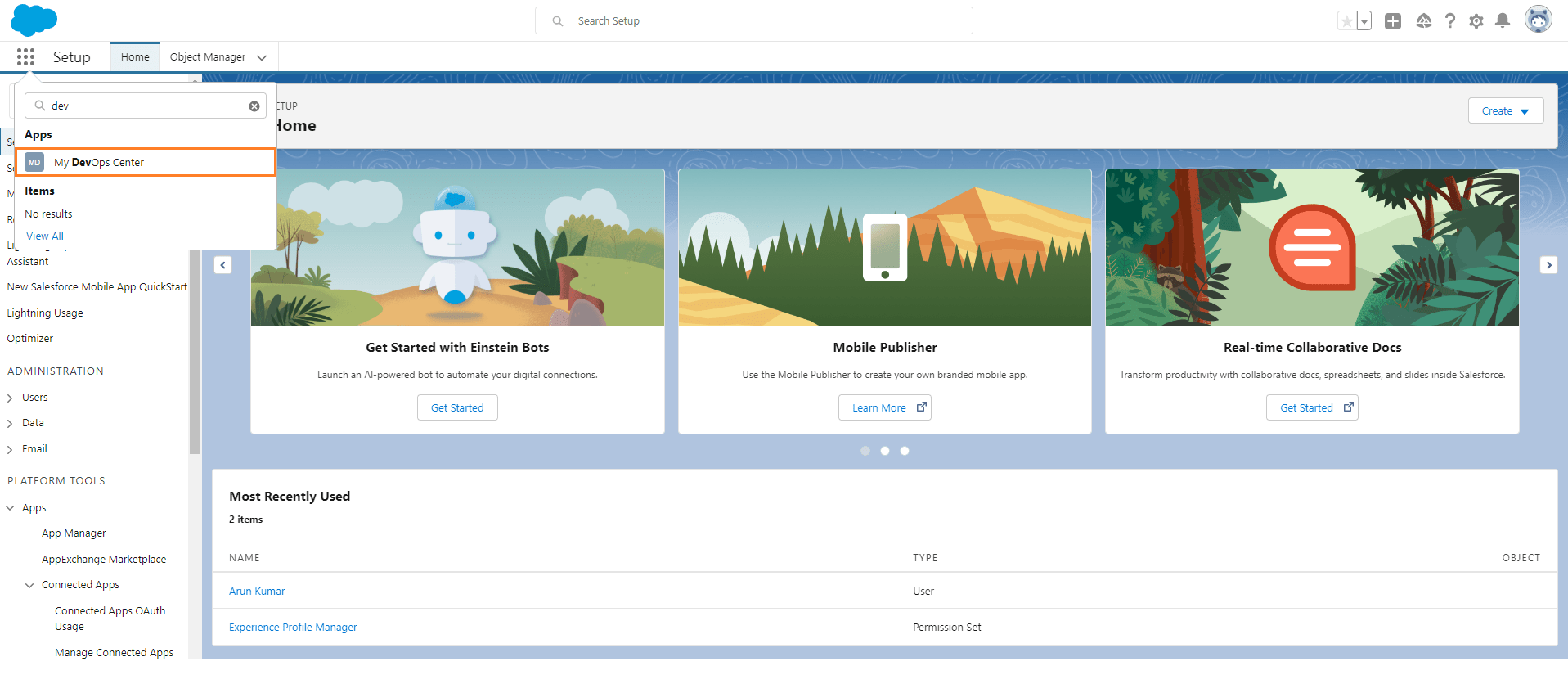This screenshot has height=684, width=1568.
Task: Collapse the Connected Apps node
Action: 29,585
